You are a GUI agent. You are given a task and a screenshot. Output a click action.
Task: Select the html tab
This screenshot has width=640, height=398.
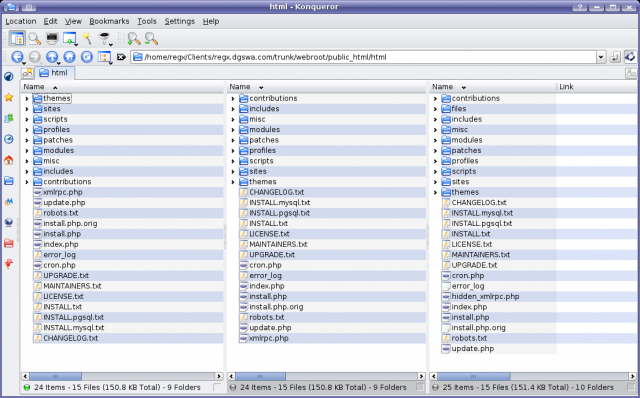click(x=55, y=73)
